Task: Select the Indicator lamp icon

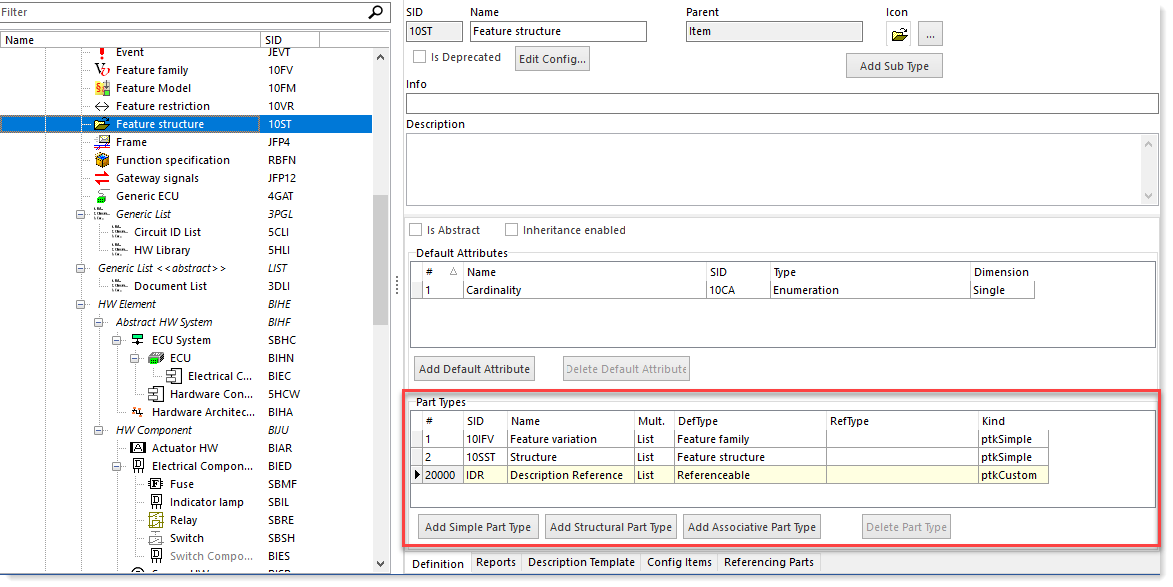Action: coord(156,501)
